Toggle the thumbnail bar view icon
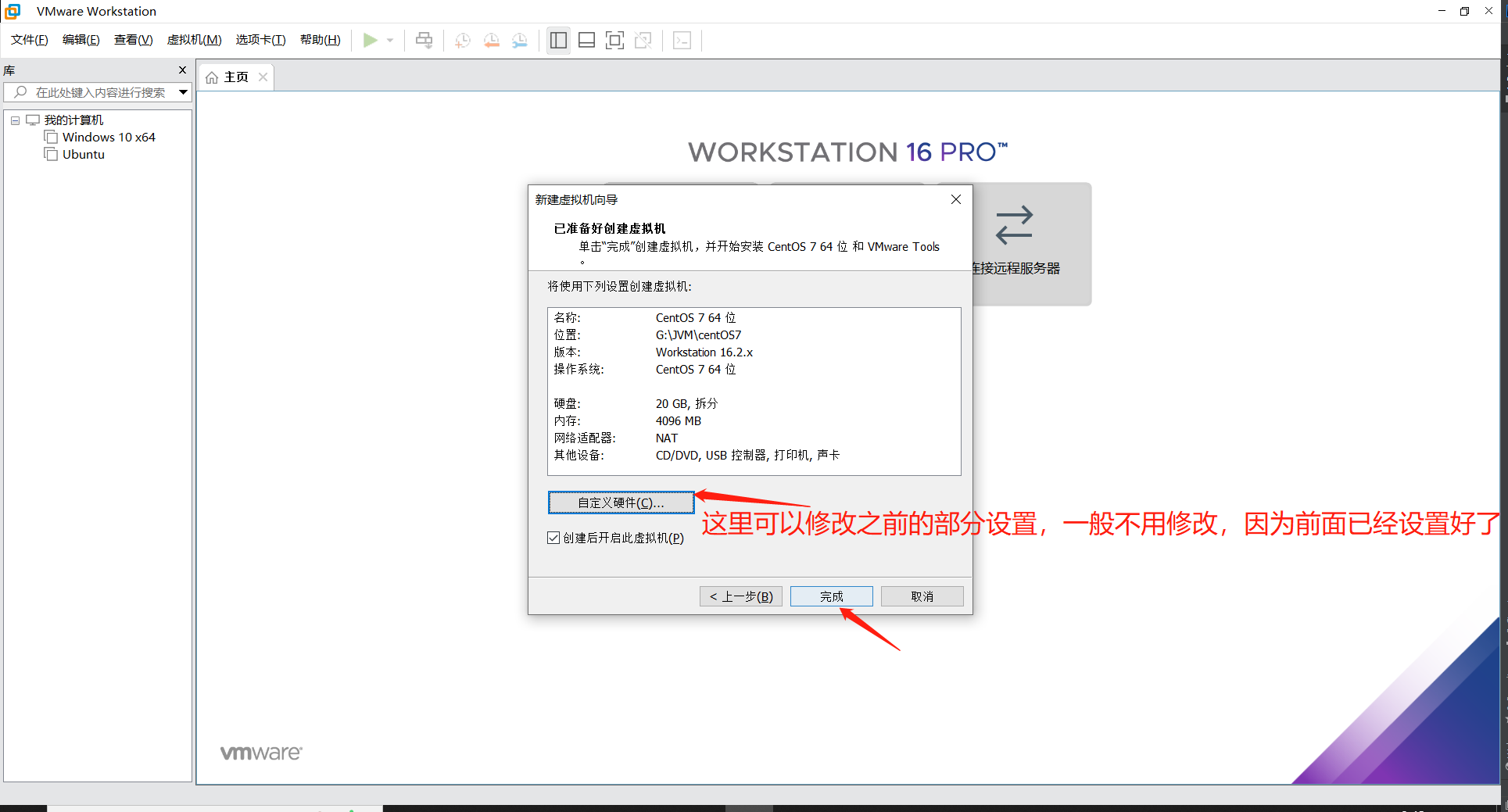1508x812 pixels. click(586, 40)
